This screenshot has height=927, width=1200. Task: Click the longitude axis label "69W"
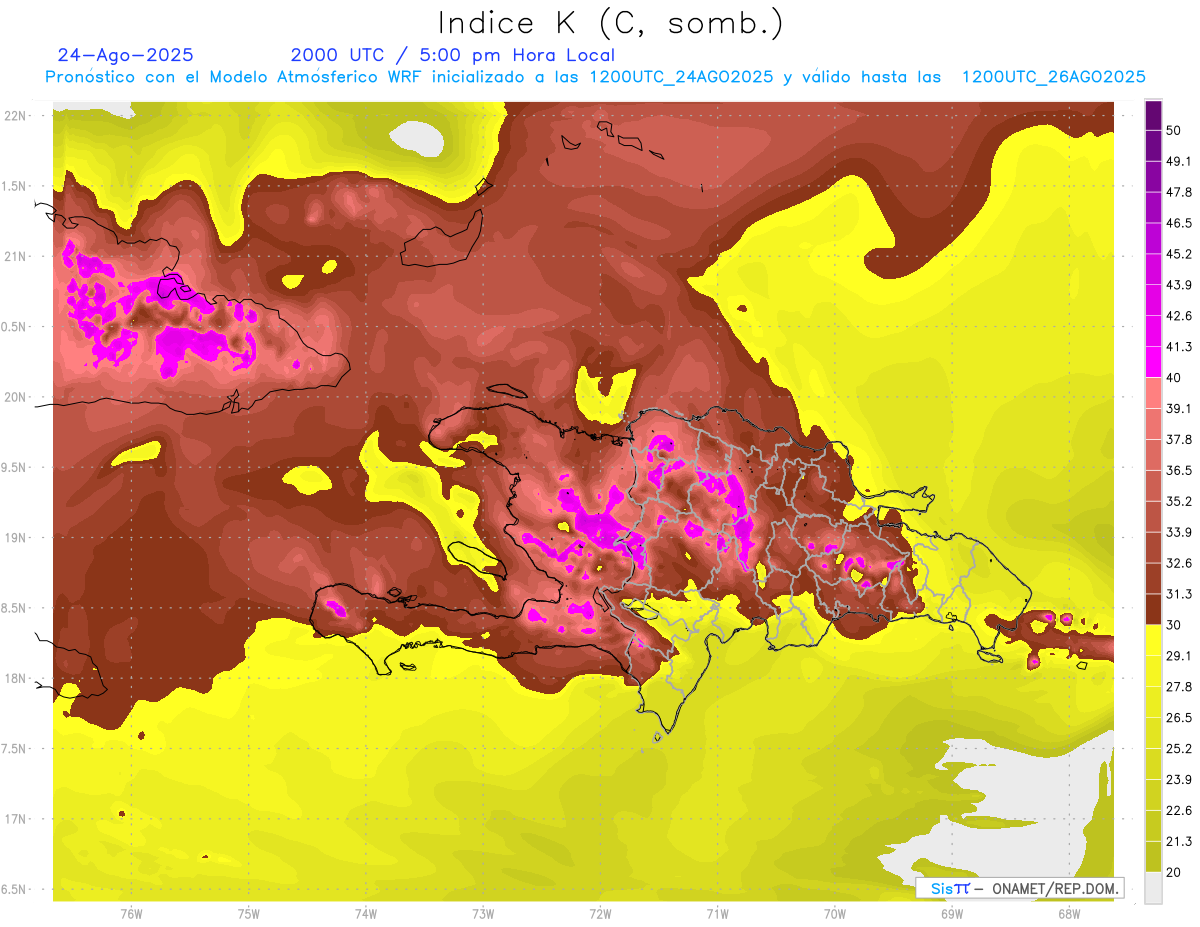click(952, 913)
